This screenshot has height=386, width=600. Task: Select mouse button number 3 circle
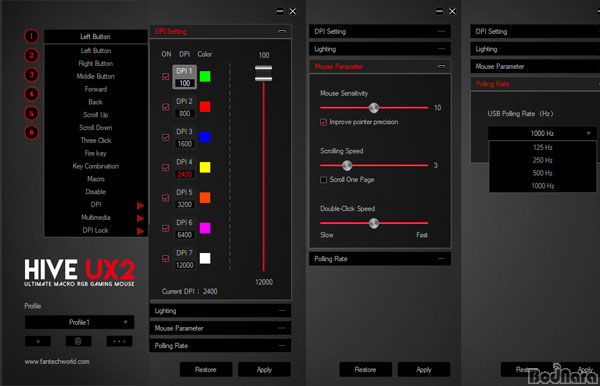coord(31,75)
